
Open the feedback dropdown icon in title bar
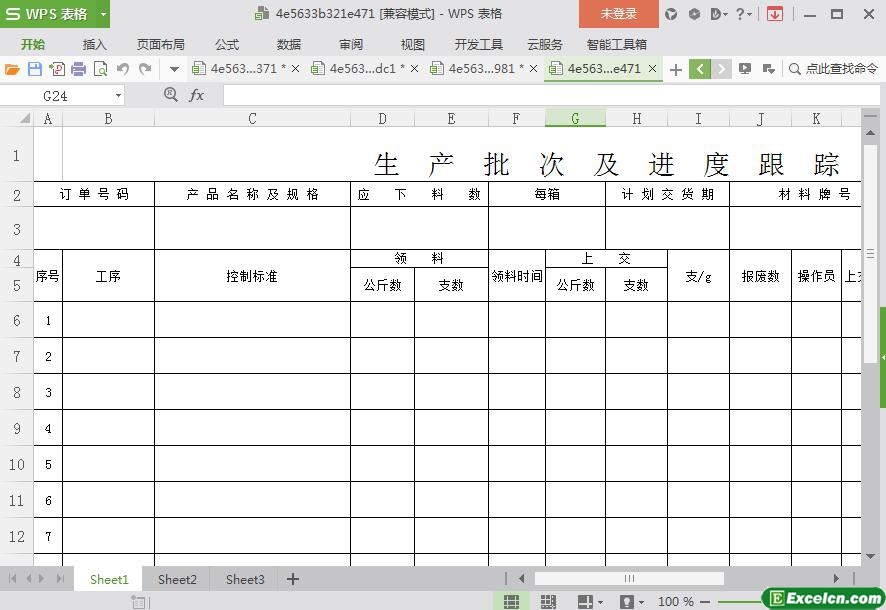click(719, 14)
